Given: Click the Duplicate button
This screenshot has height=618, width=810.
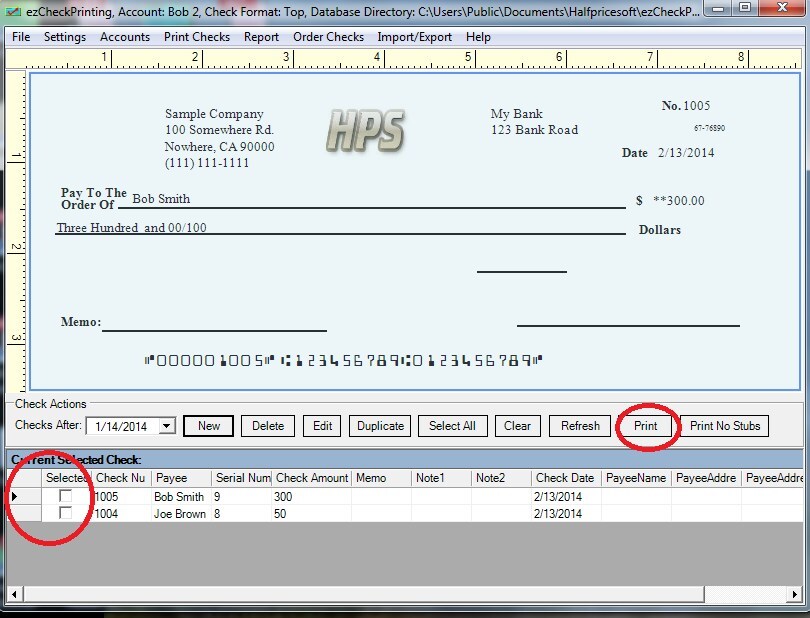Looking at the screenshot, I should coord(380,426).
